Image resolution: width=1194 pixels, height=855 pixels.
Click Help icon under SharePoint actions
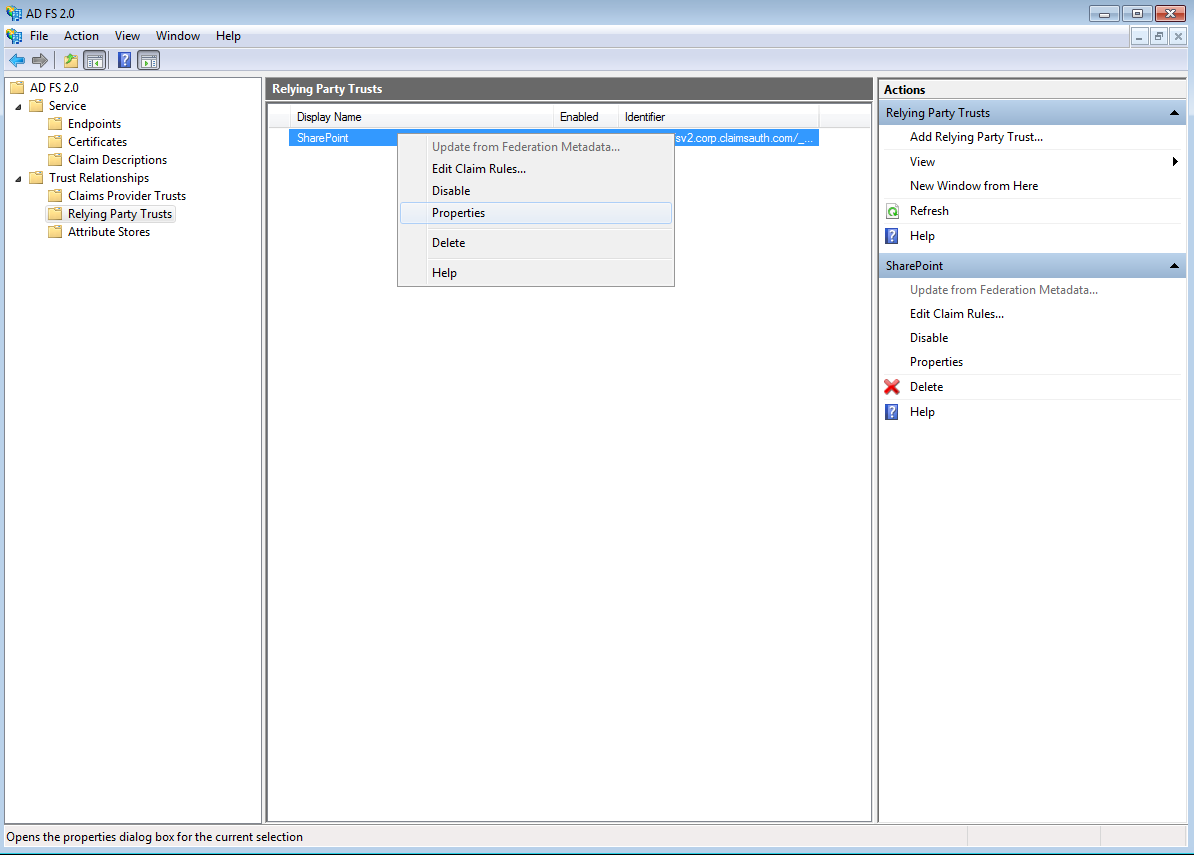point(892,412)
